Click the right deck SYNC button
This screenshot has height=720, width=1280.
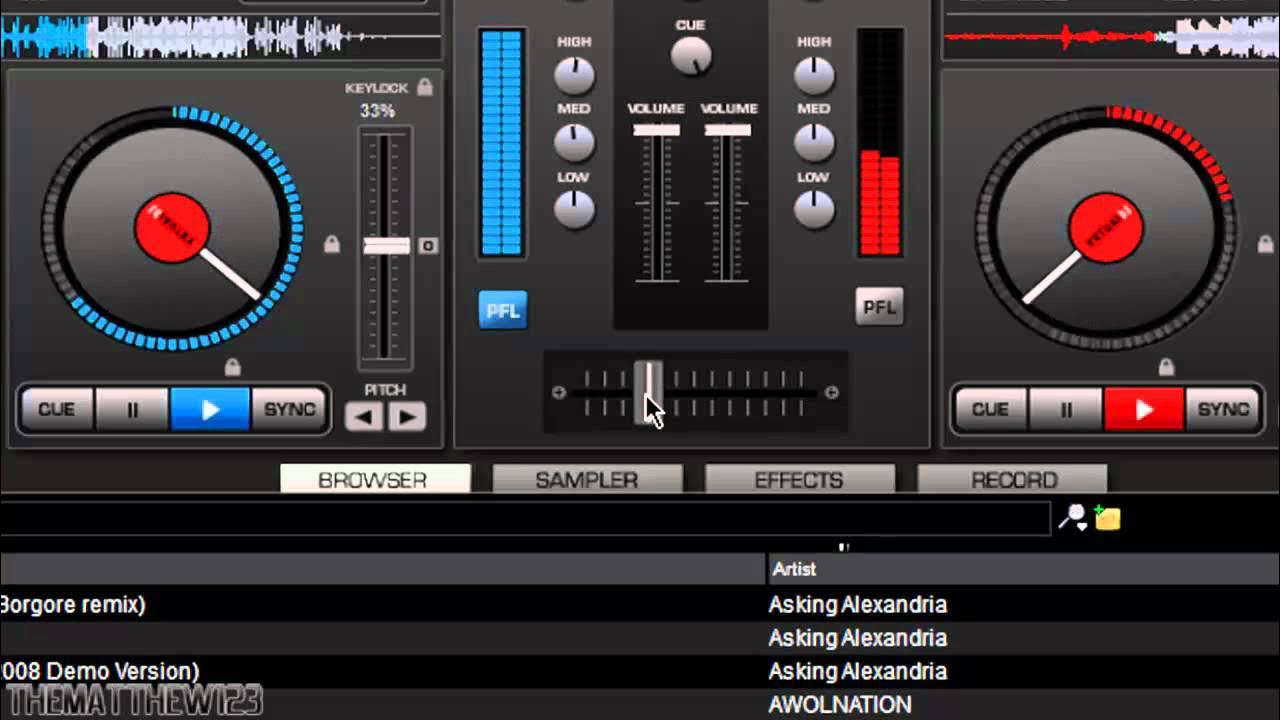pos(1224,410)
